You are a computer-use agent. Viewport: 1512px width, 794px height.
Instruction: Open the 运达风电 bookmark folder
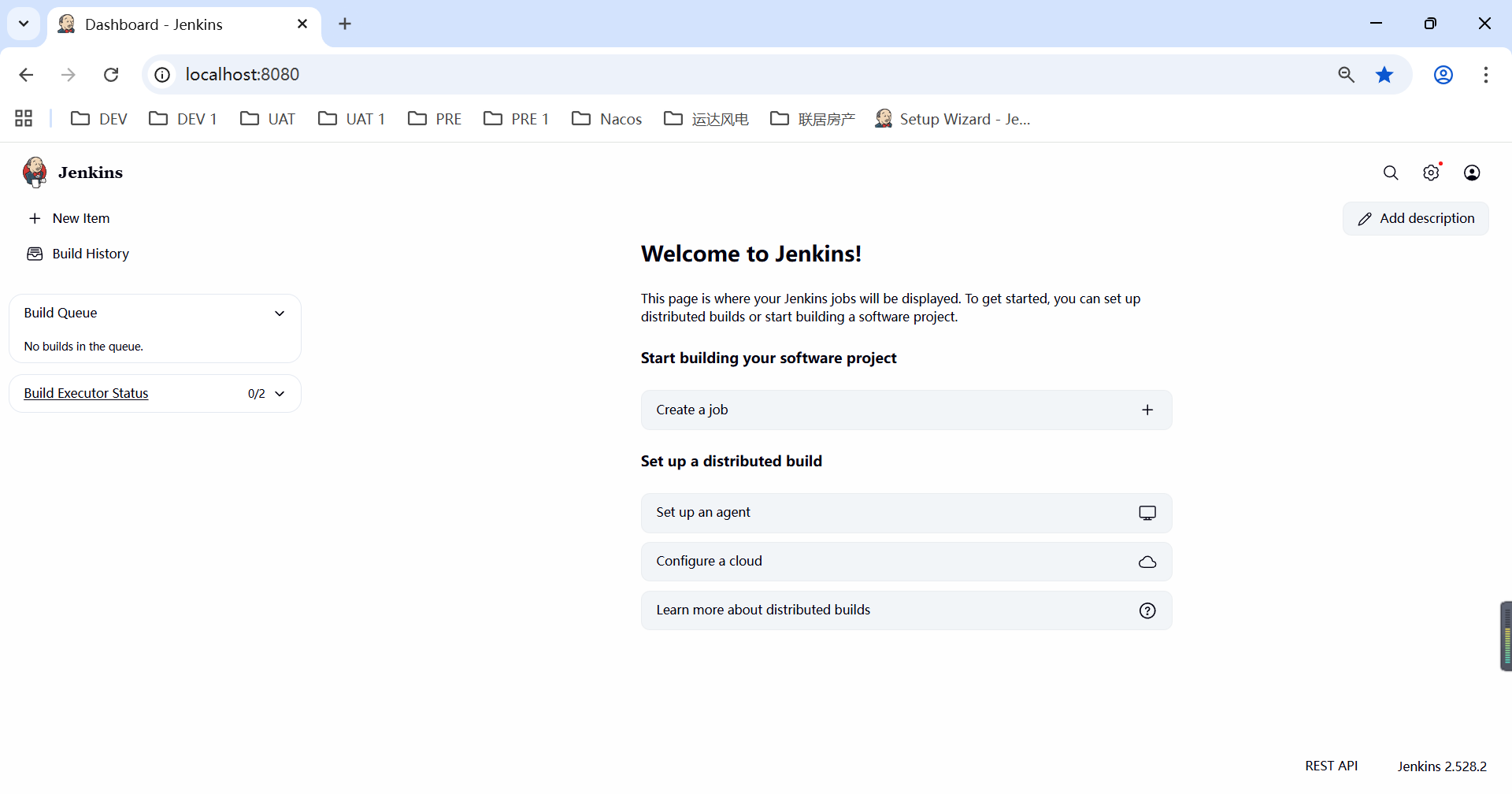click(x=706, y=119)
